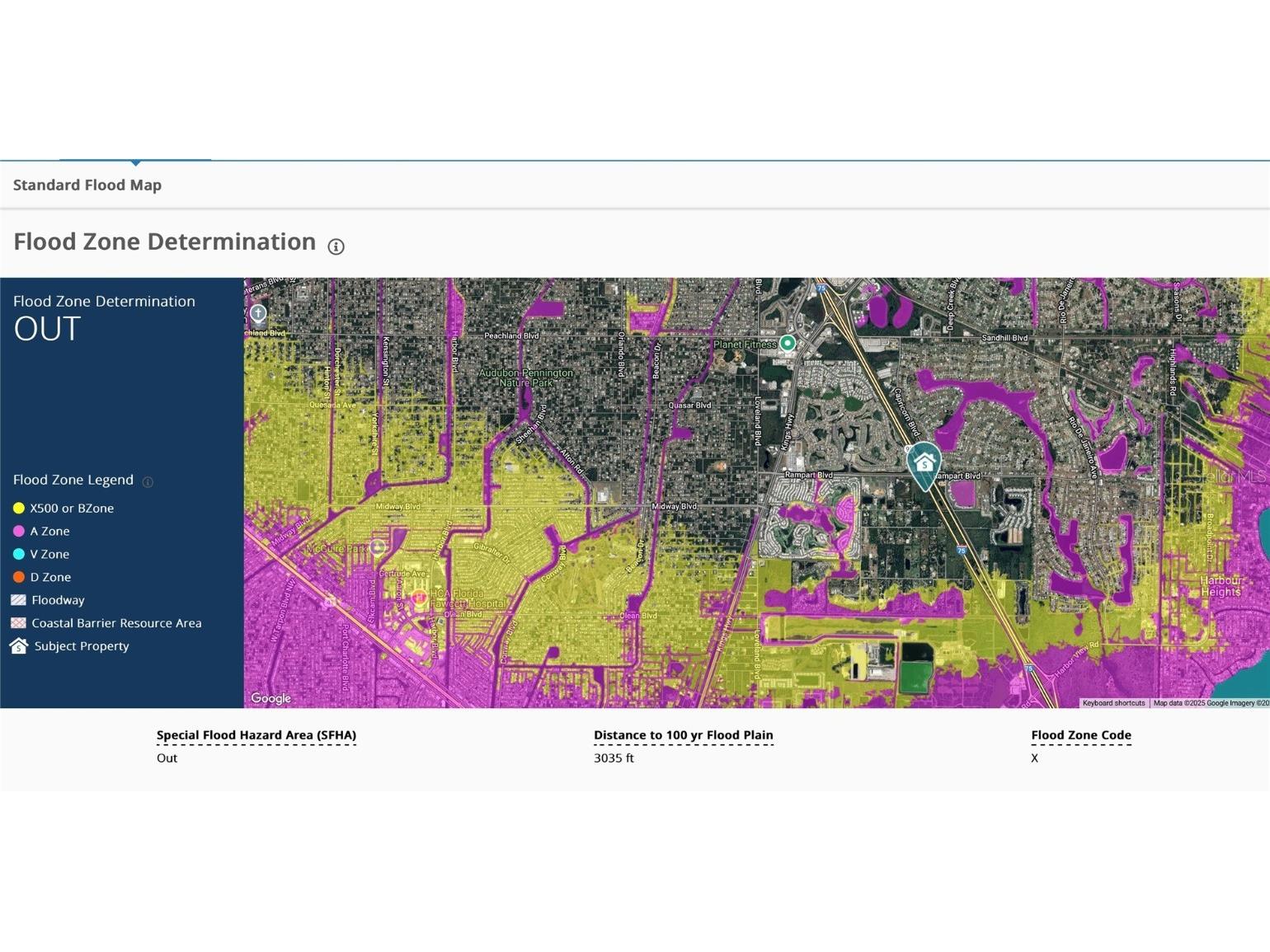Switch to the Standard Flood Map tab
The width and height of the screenshot is (1270, 952).
tap(87, 185)
